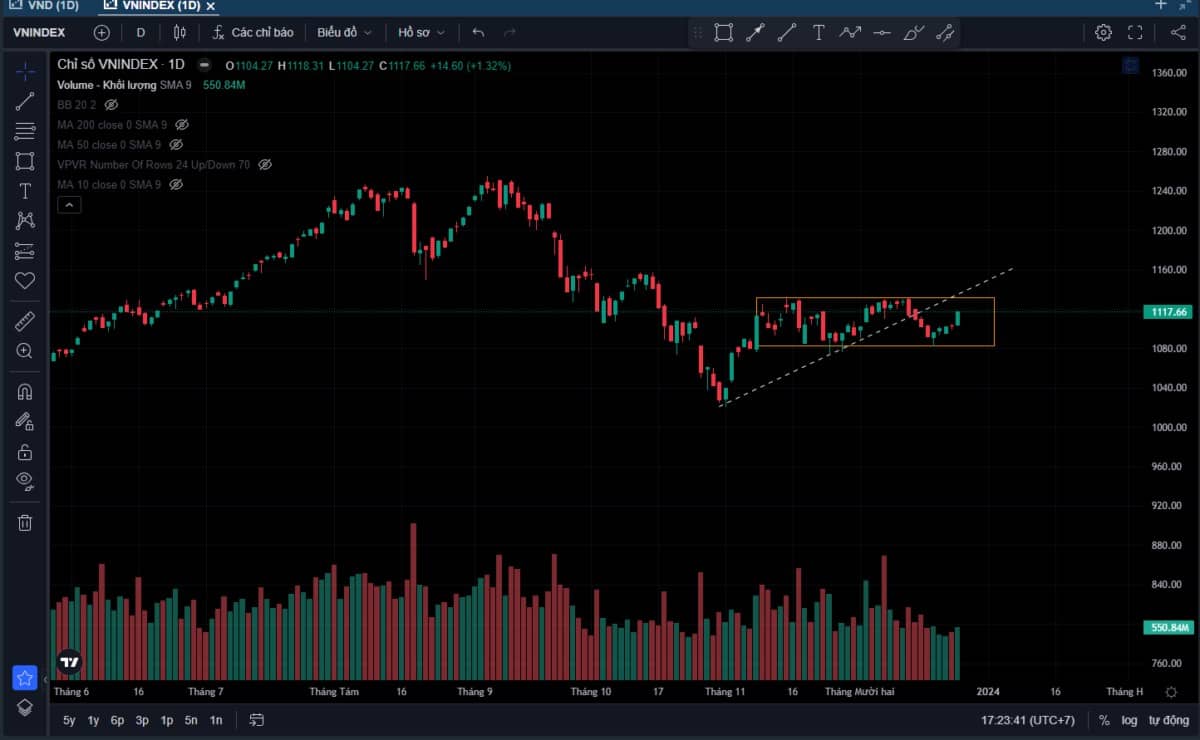
Task: Click the trash icon to remove drawings
Action: [25, 522]
